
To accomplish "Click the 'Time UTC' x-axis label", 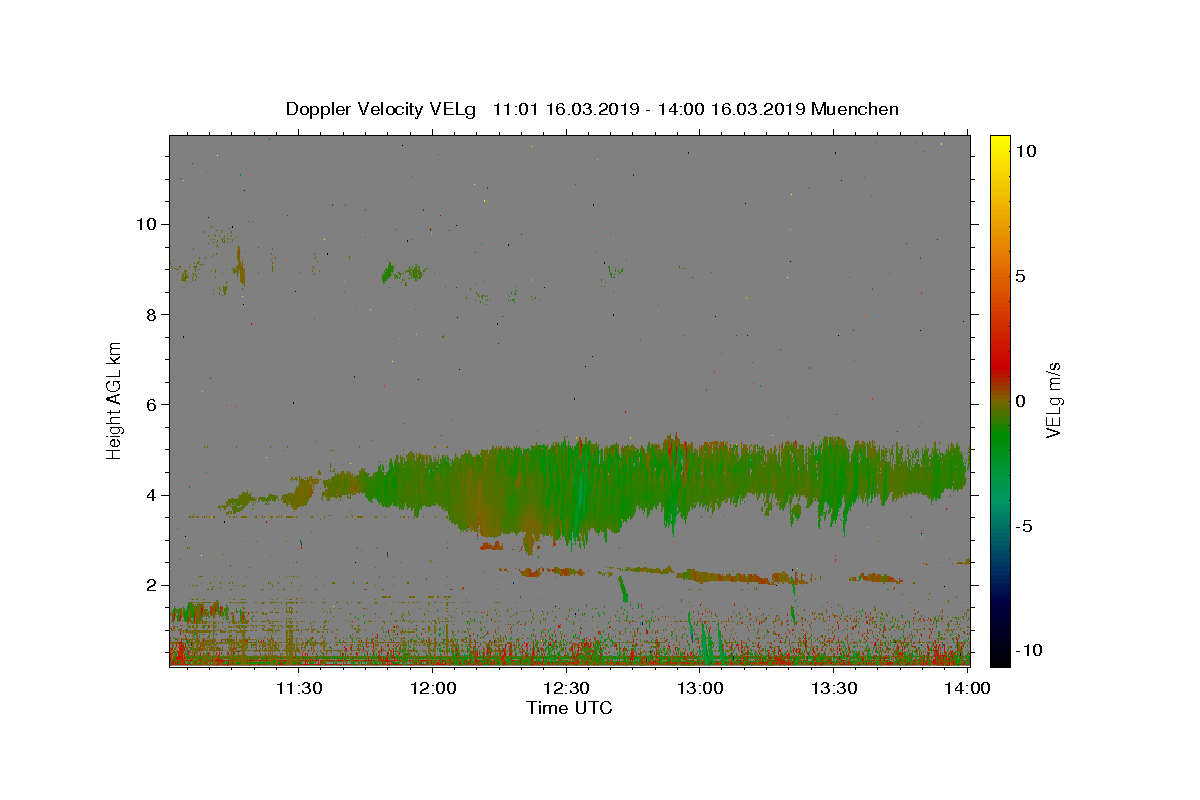I will pyautogui.click(x=569, y=708).
